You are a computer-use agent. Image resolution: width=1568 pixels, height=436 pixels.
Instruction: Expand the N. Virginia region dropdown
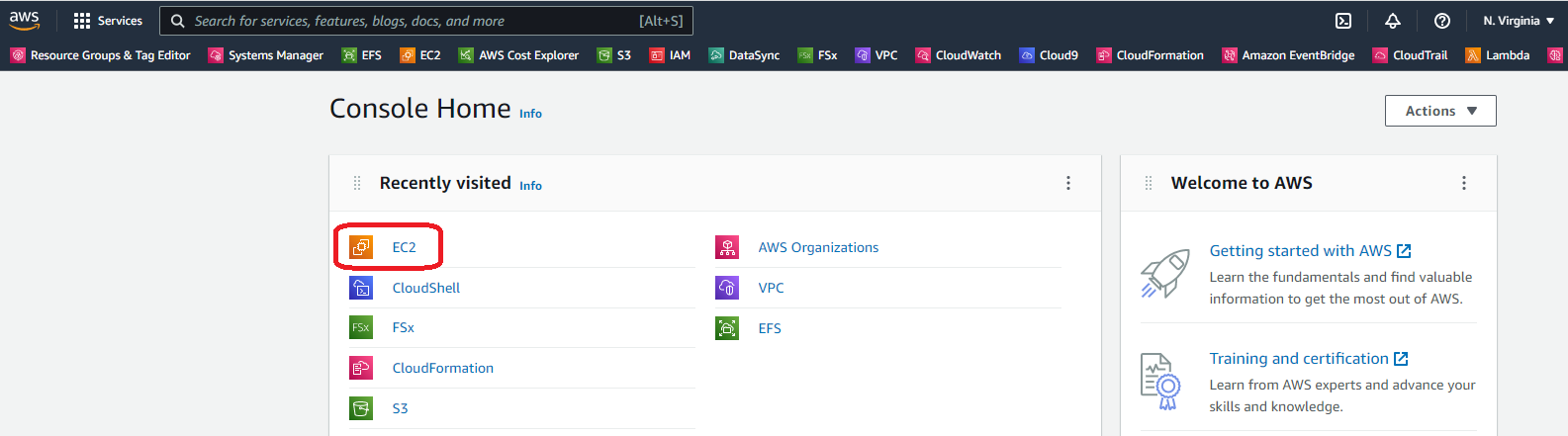1519,21
